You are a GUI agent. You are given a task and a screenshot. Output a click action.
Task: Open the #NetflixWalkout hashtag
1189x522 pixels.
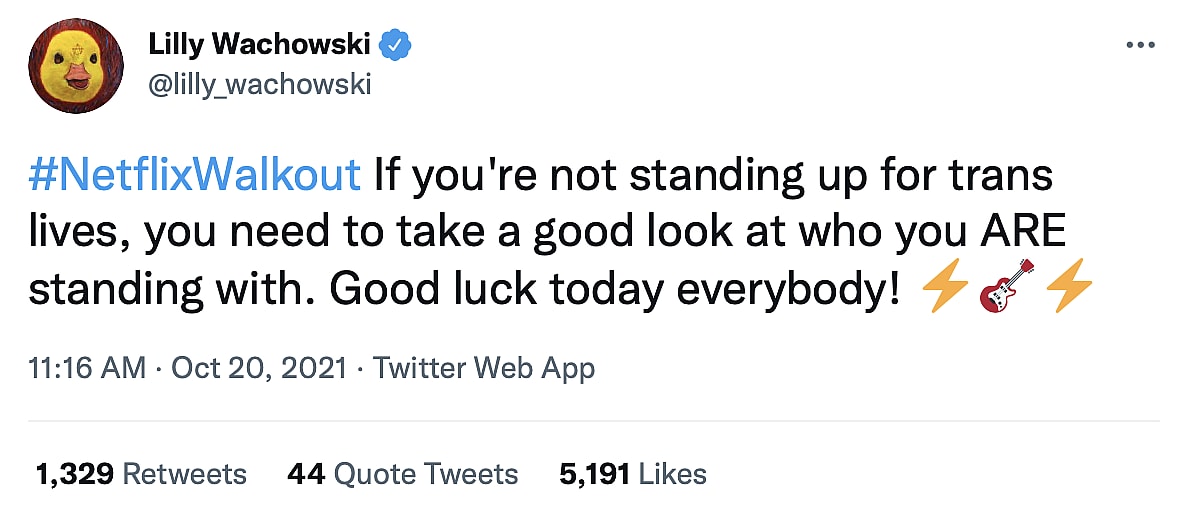195,175
